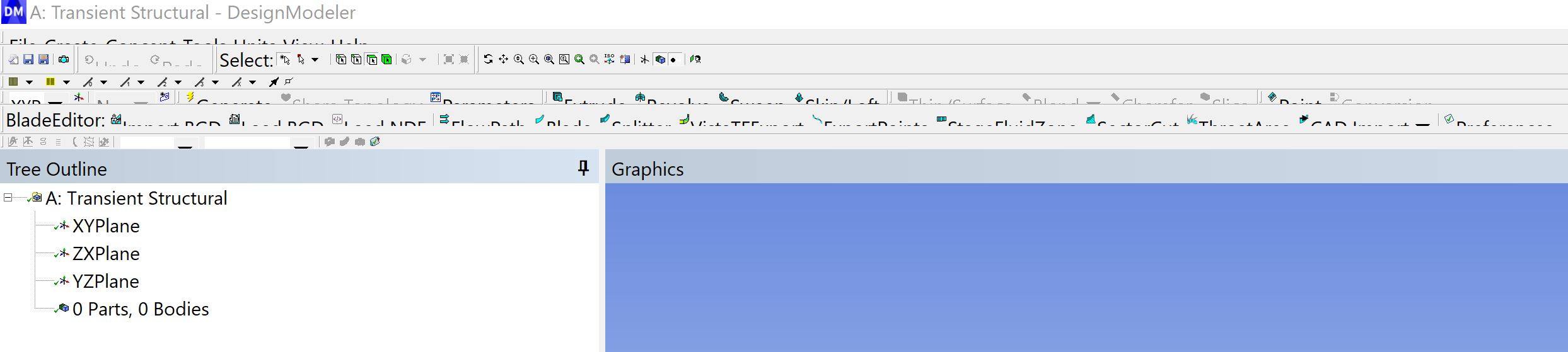
Task: Click the Undo arrow icon
Action: tap(89, 60)
